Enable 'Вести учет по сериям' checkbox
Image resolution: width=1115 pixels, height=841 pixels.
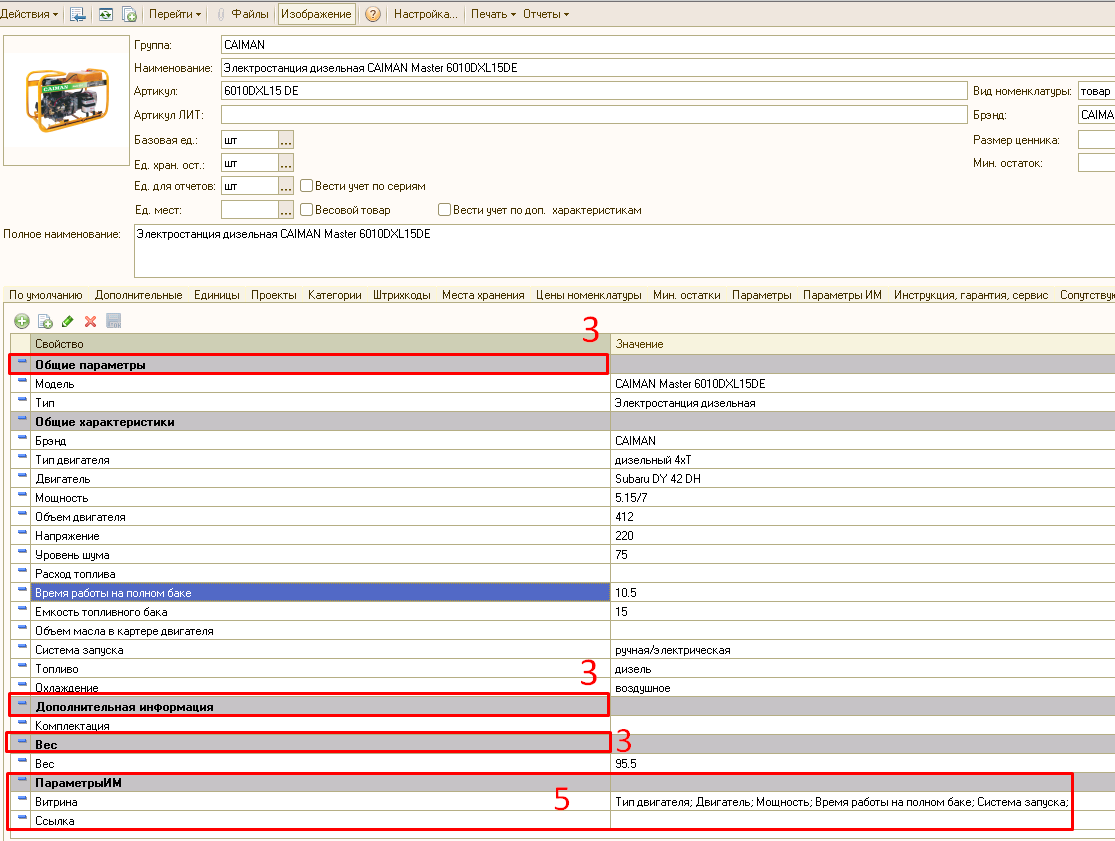307,186
